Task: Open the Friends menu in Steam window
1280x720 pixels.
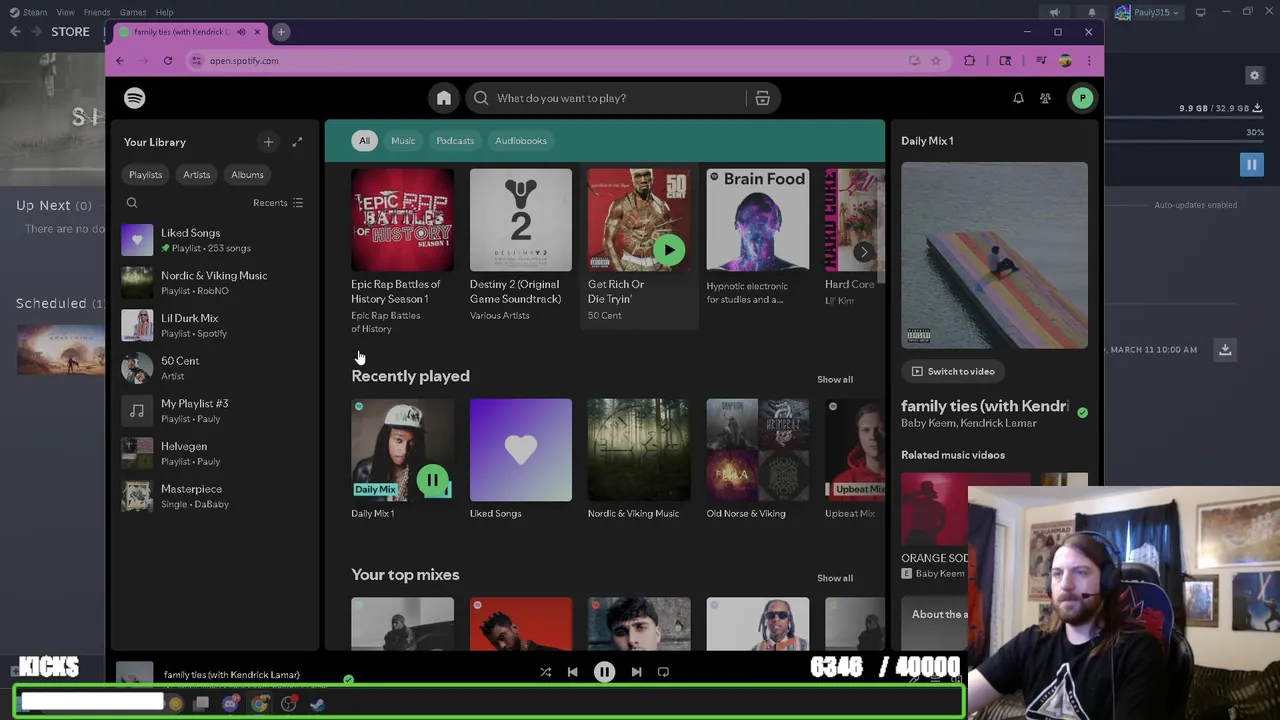Action: tap(97, 12)
